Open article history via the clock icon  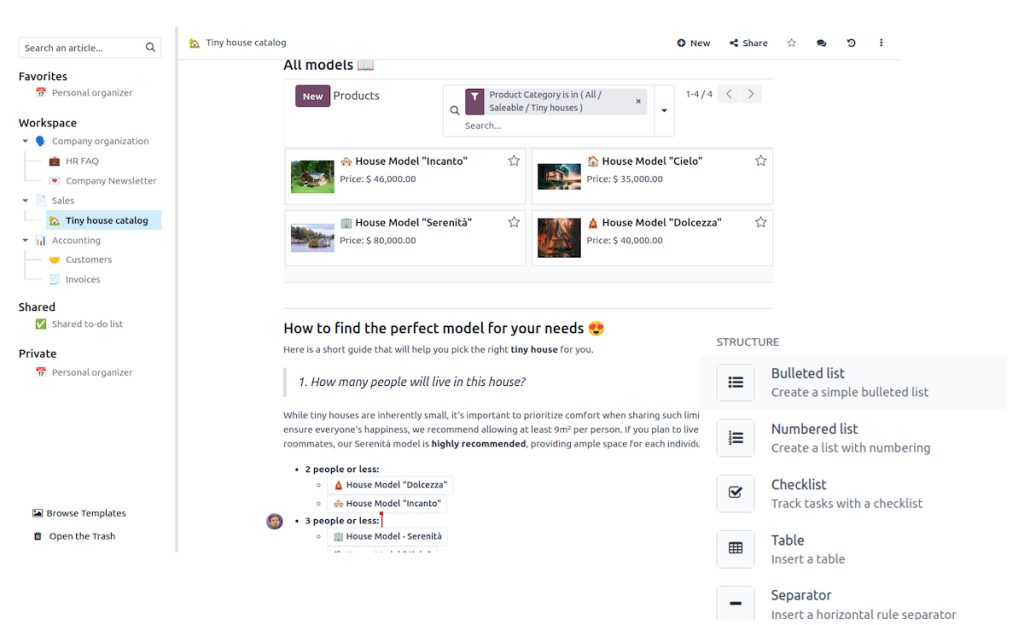[851, 43]
